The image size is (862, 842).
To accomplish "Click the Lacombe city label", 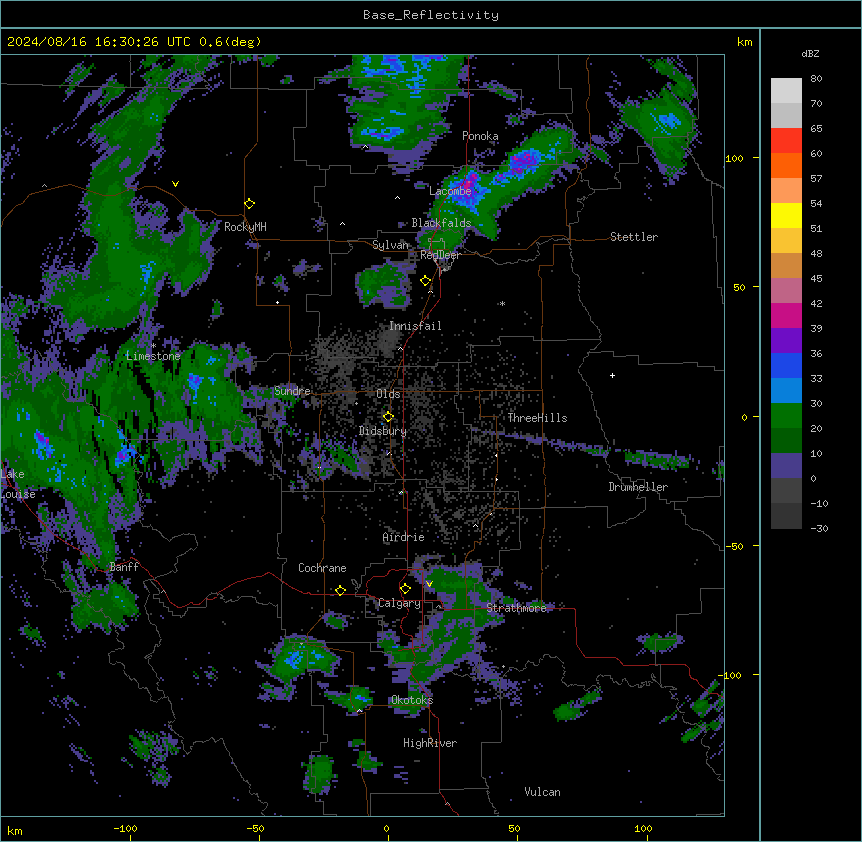I will click(x=450, y=191).
